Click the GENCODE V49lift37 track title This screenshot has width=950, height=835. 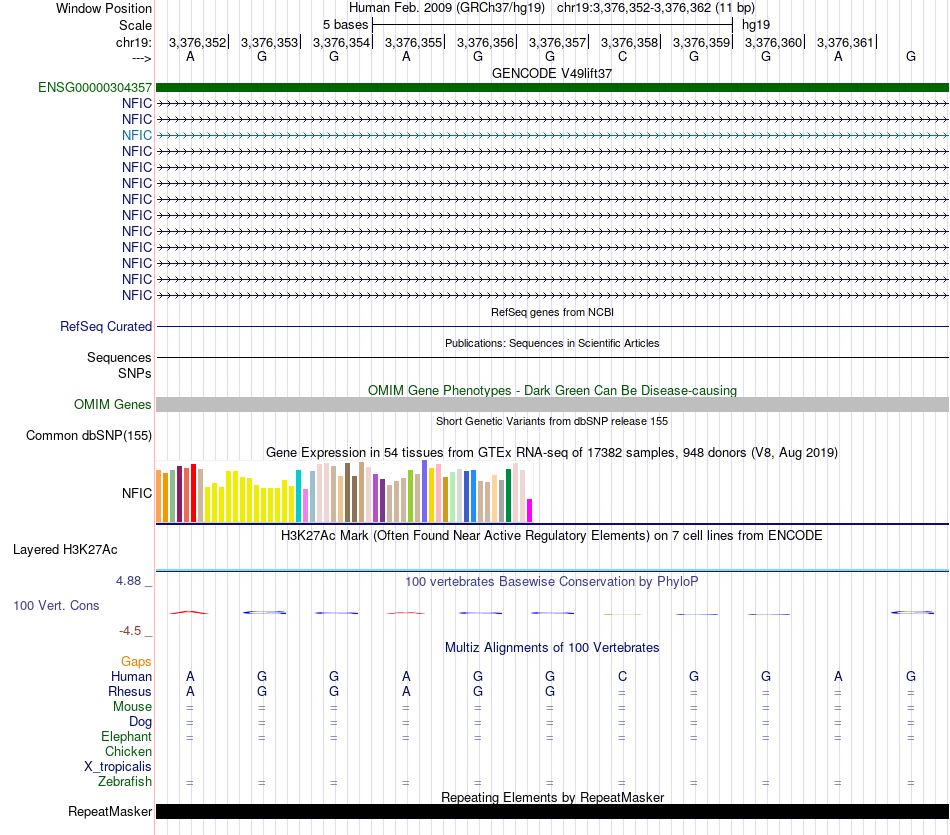click(552, 73)
